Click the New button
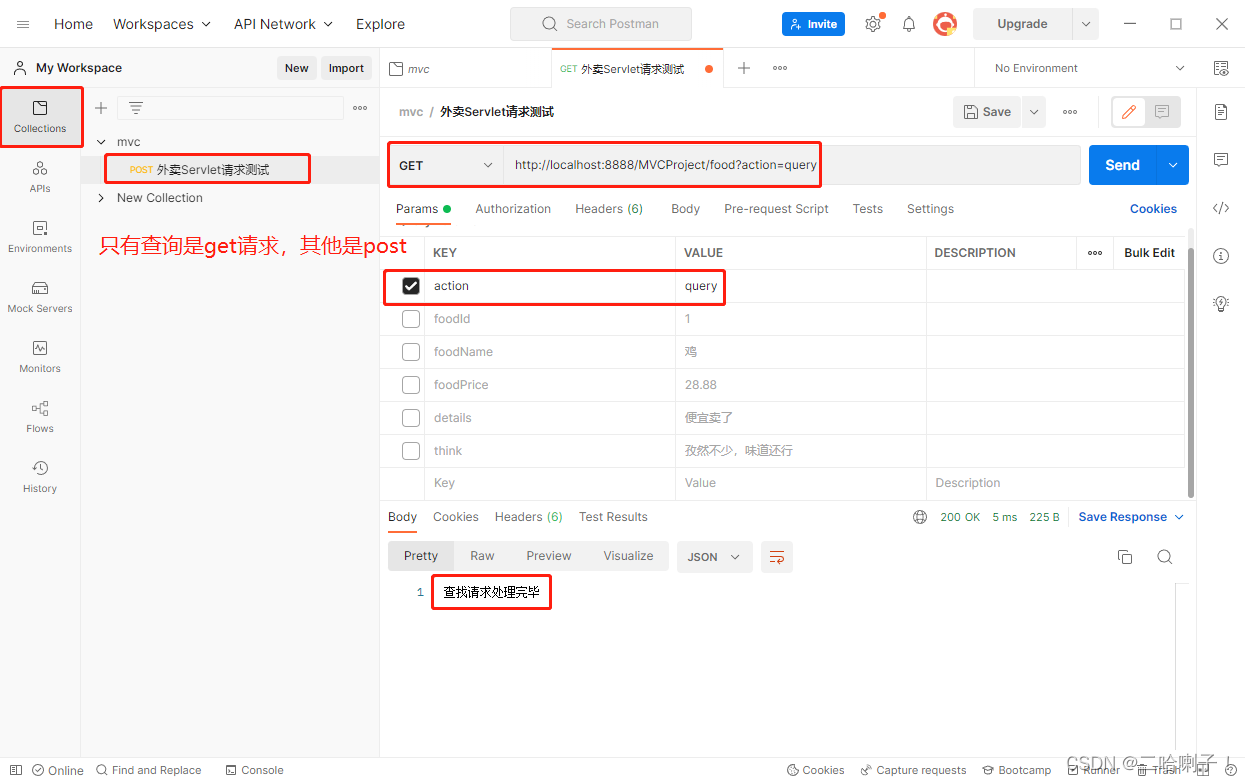Image resolution: width=1245 pixels, height=782 pixels. [x=297, y=68]
